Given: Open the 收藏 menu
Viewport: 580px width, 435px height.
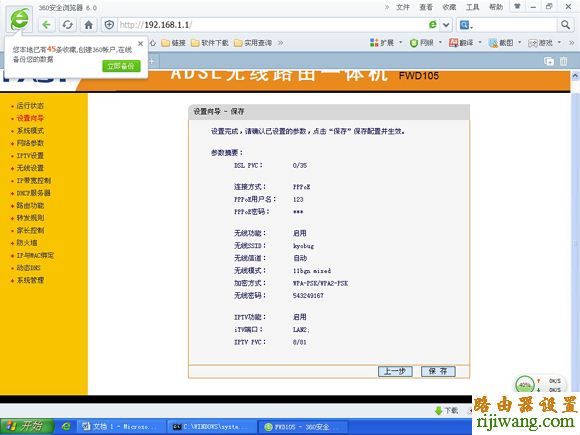Looking at the screenshot, I should (x=449, y=7).
